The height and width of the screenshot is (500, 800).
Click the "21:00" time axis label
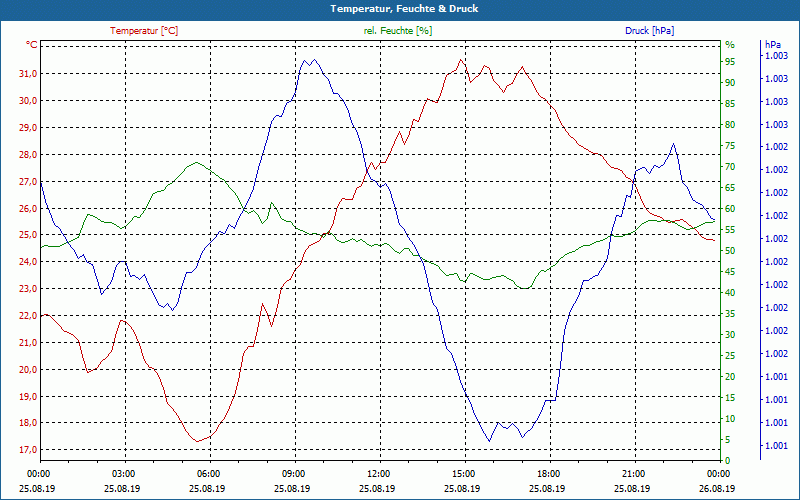(x=634, y=473)
